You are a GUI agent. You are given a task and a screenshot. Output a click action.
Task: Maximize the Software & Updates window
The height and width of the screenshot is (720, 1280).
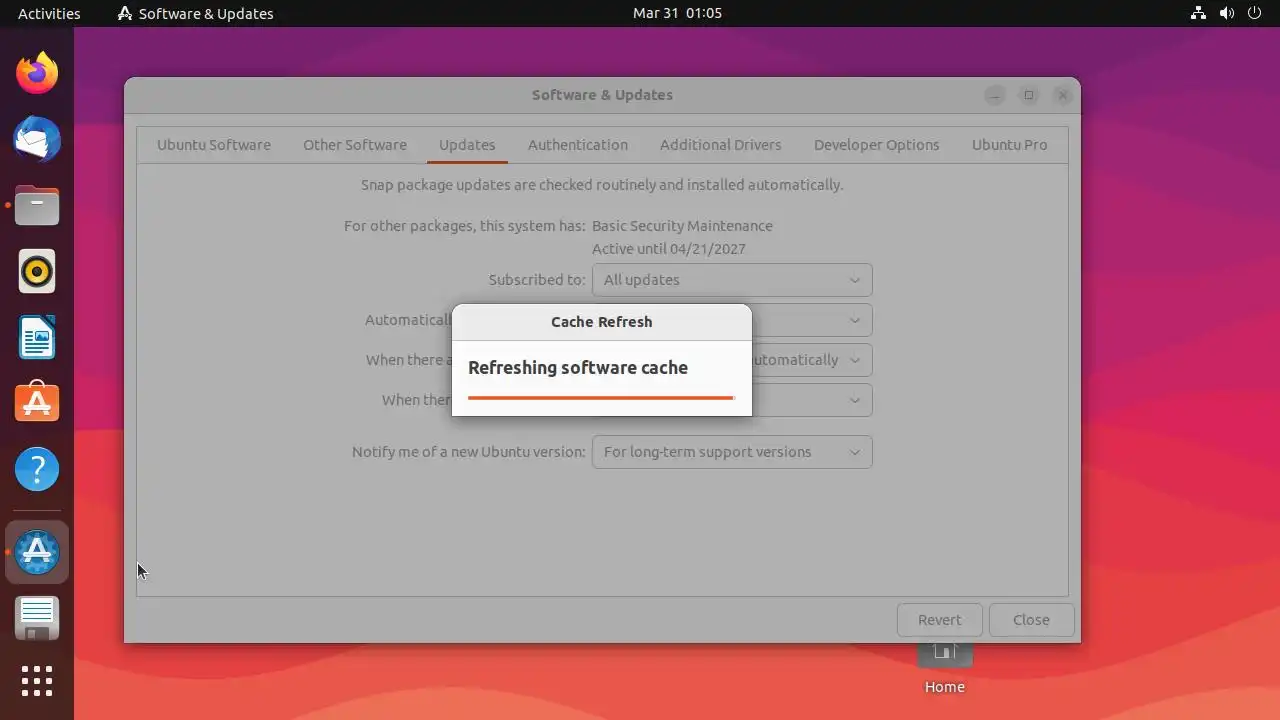tap(1029, 95)
